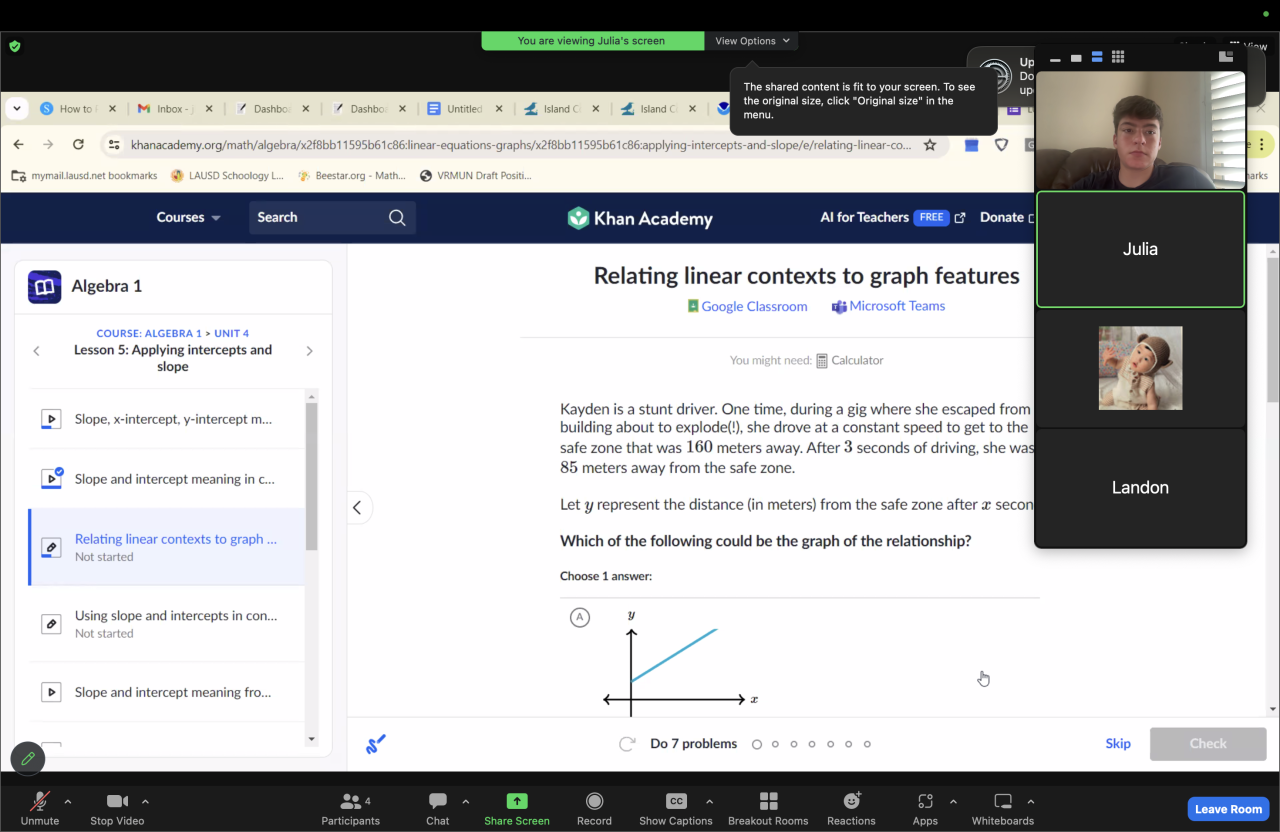The width and height of the screenshot is (1280, 832).
Task: Expand video options arrow next to Stop Video
Action: click(x=145, y=801)
